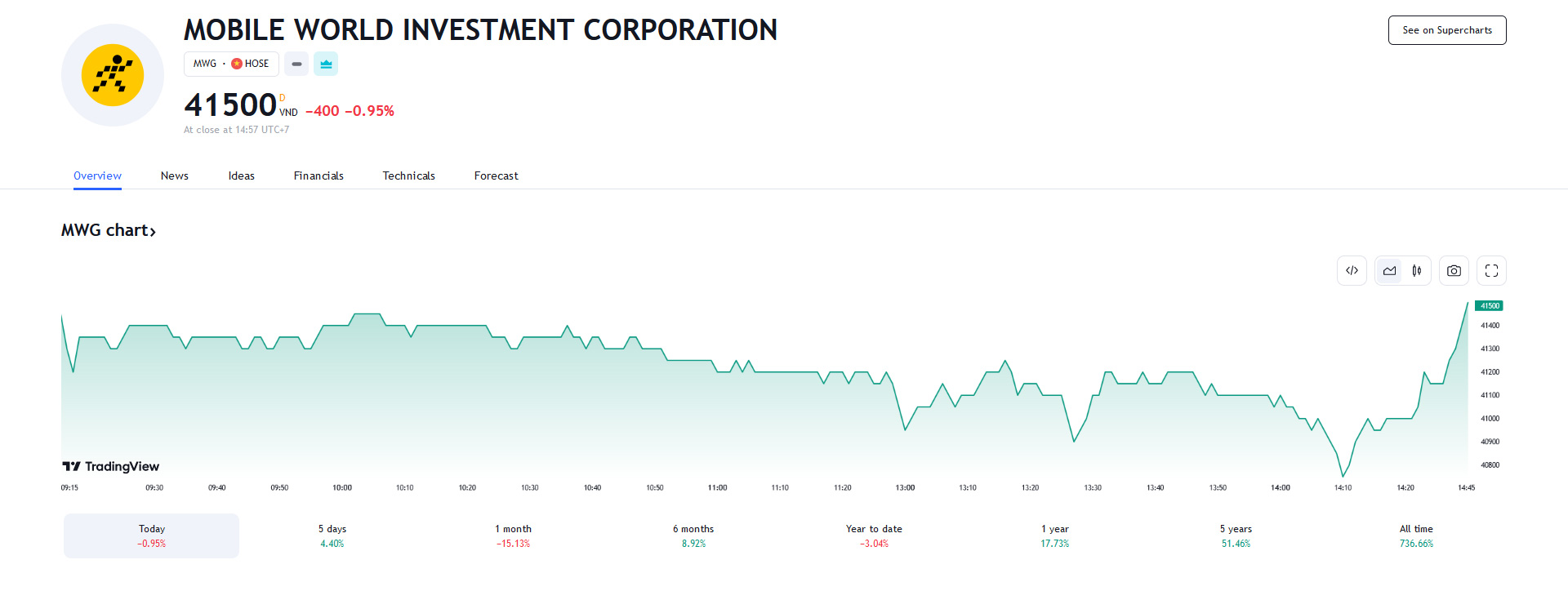1568x591 pixels.
Task: Click the crown badge icon beside HOSE
Action: coord(326,64)
